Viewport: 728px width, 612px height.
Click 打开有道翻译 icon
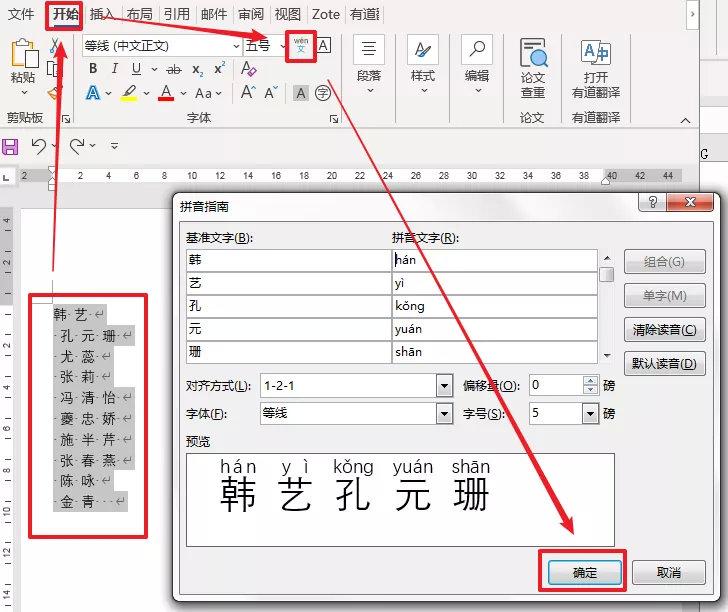coord(596,68)
